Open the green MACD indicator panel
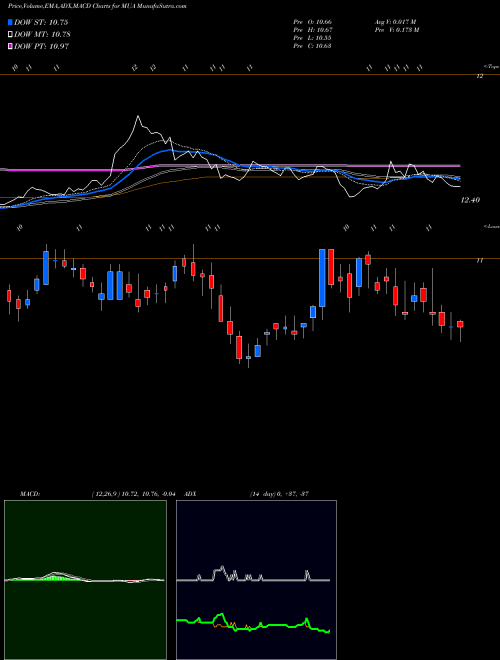This screenshot has width=500, height=660. click(x=85, y=580)
